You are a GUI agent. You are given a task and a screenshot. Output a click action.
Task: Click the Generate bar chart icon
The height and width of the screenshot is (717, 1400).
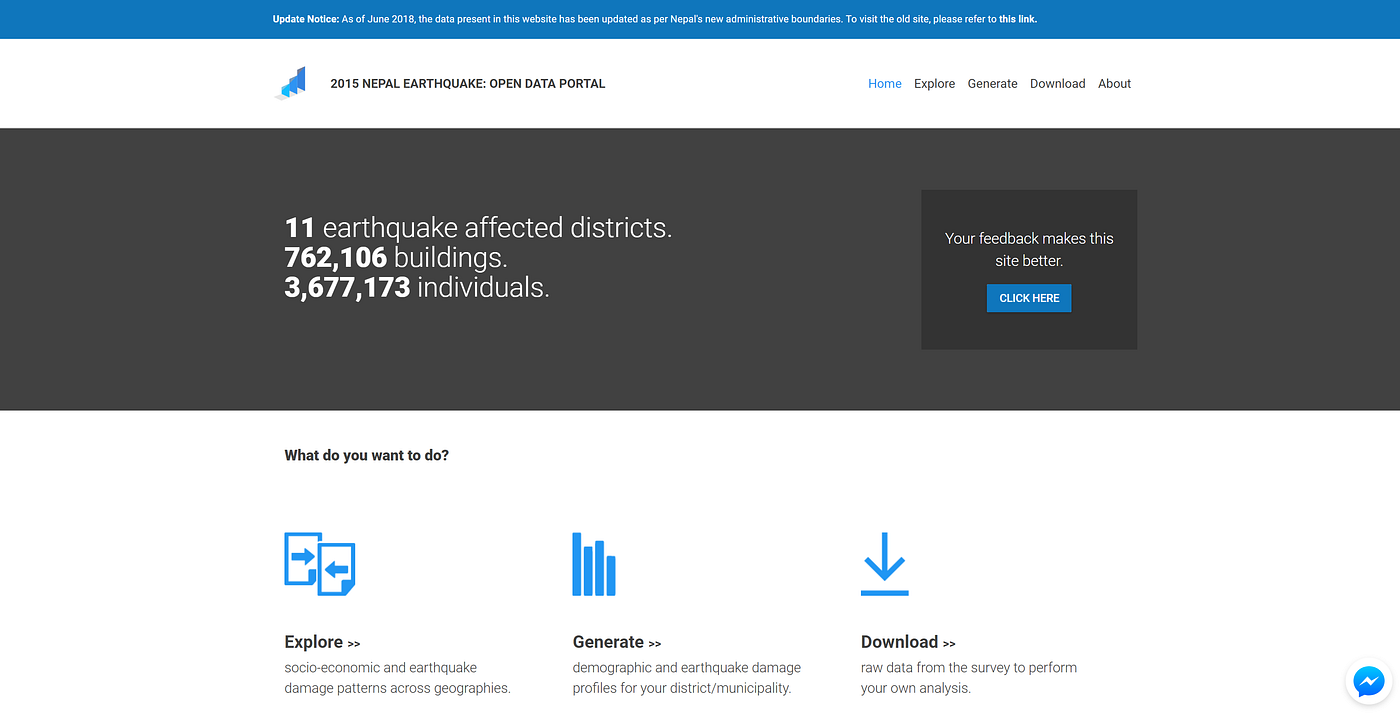(x=594, y=564)
